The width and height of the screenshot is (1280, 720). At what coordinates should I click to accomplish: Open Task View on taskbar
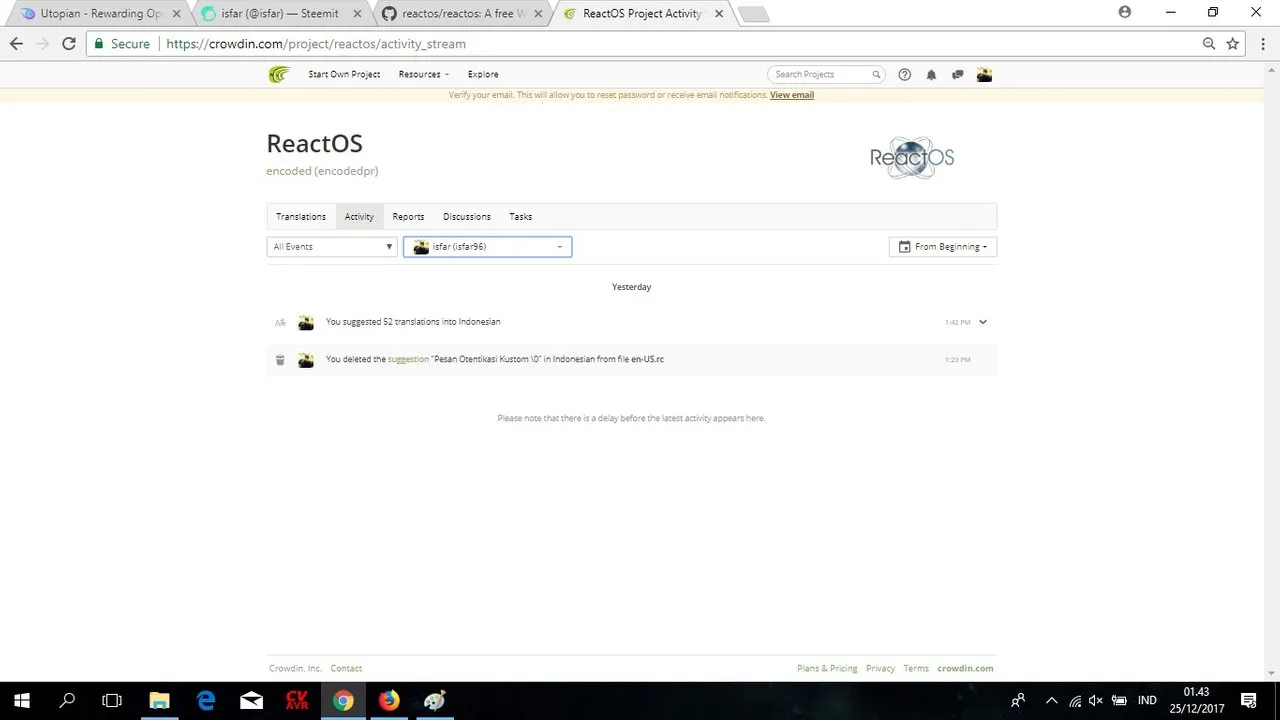coord(113,700)
